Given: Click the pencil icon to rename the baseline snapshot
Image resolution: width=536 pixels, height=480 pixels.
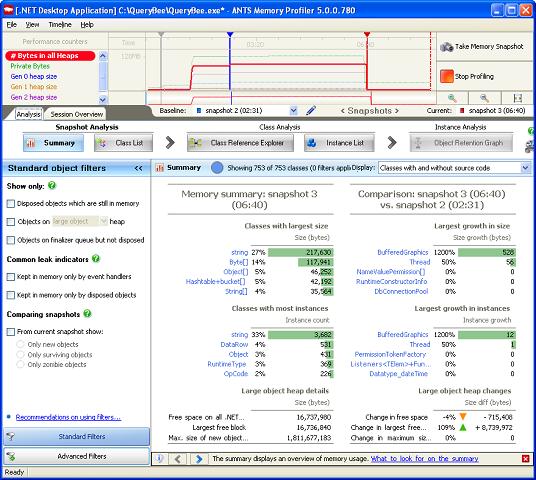Looking at the screenshot, I should point(311,110).
